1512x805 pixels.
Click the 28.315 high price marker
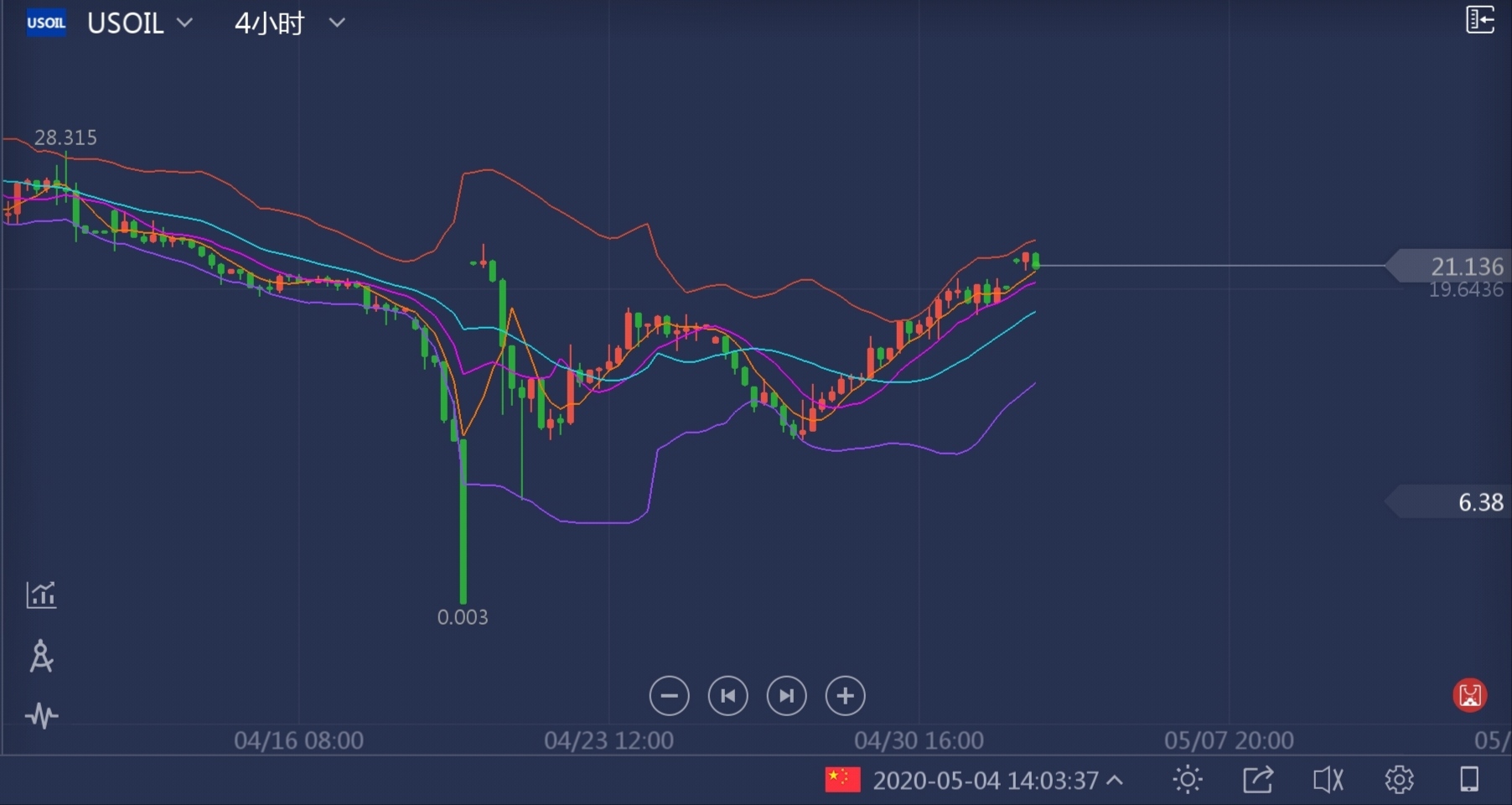(65, 138)
